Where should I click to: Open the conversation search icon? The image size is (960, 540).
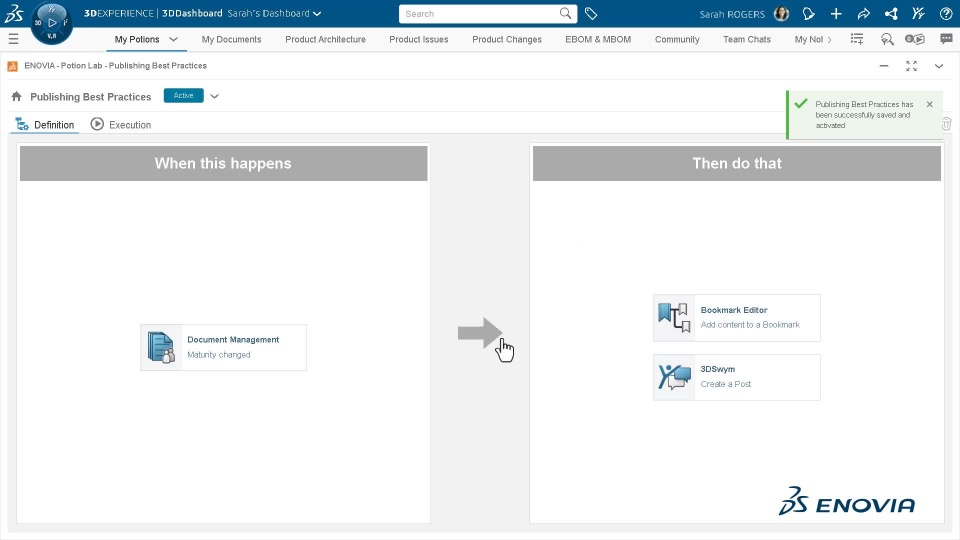(x=887, y=39)
